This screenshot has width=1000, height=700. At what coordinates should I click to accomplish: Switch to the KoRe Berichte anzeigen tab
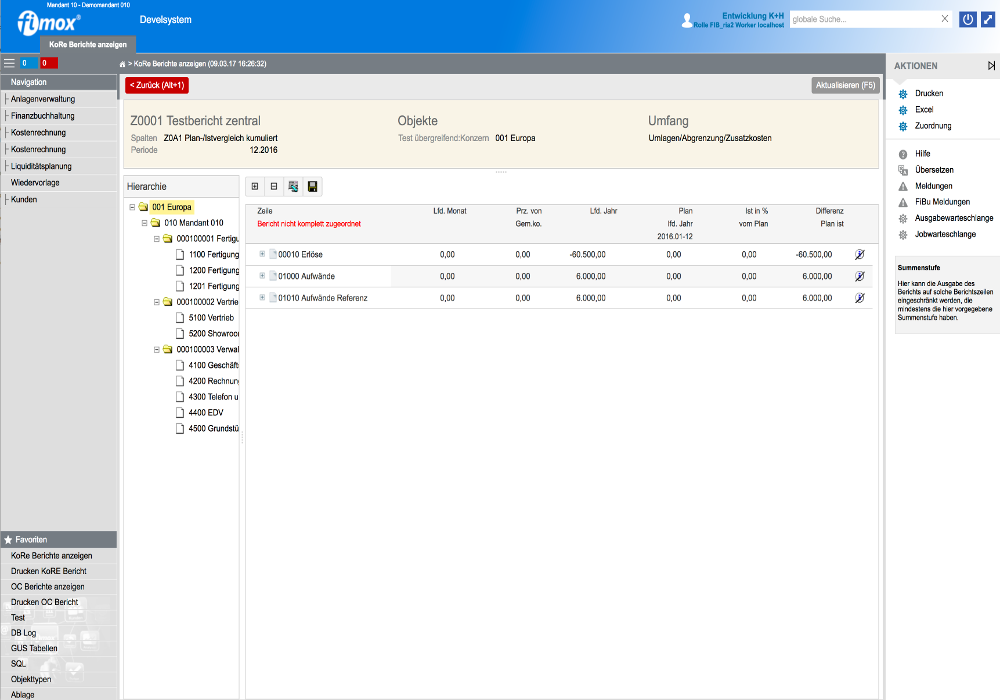point(88,45)
